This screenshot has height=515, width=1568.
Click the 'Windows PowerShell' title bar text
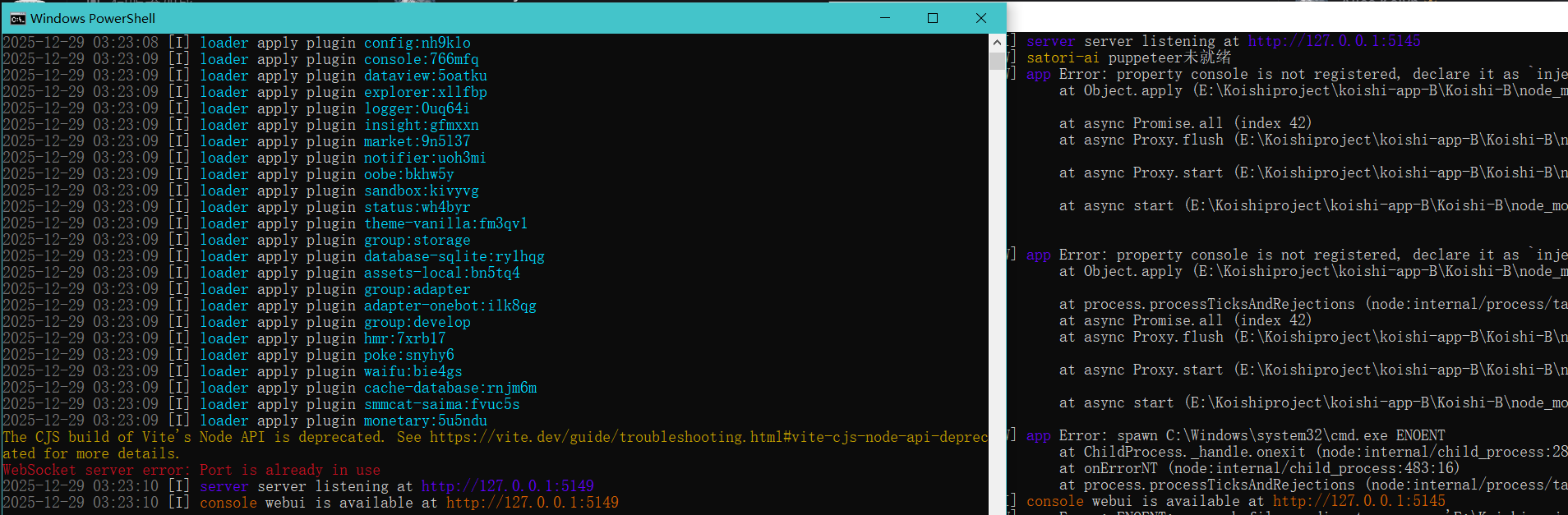tap(92, 18)
